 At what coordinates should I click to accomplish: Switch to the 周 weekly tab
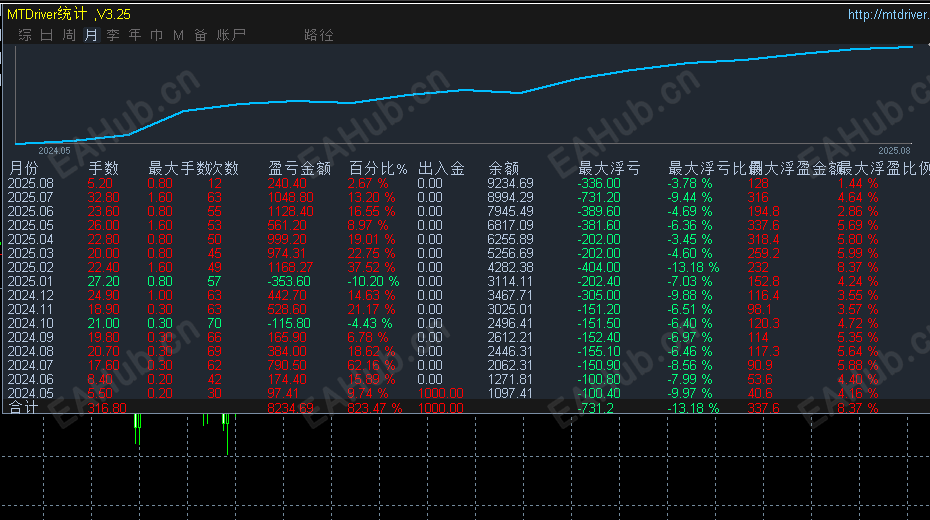(69, 35)
